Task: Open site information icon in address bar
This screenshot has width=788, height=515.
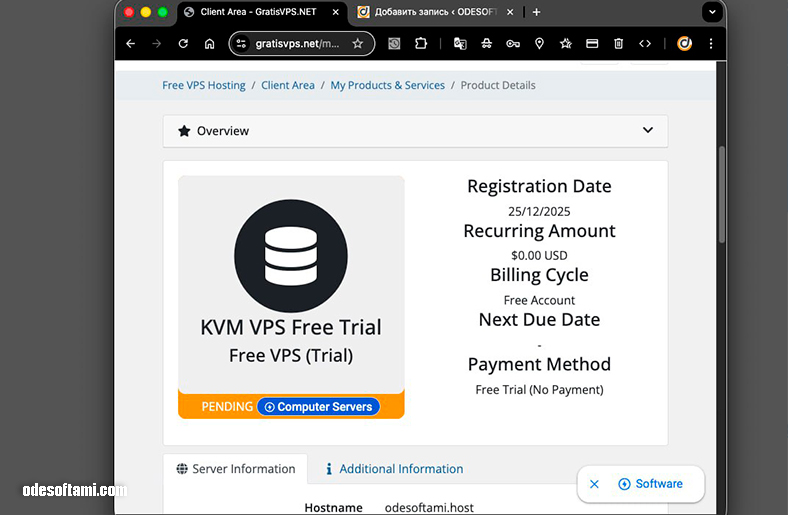Action: click(x=241, y=44)
